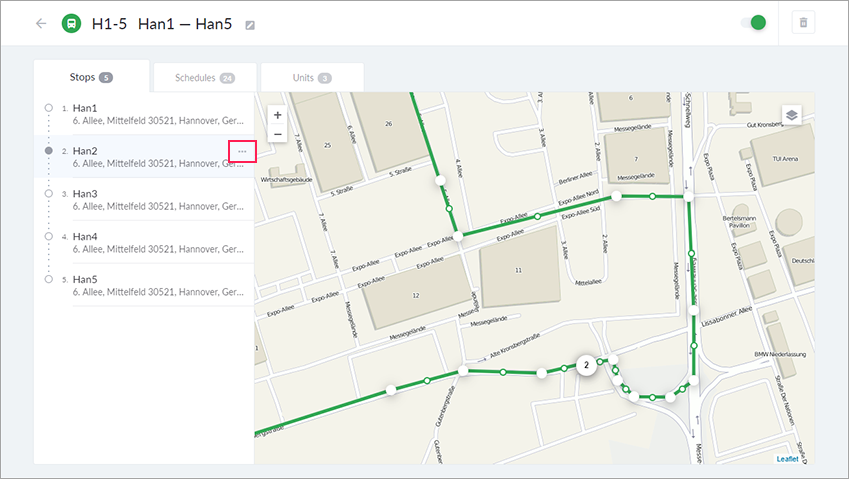Zoom in the map with plus button
Screen dimensions: 849x479
pos(278,115)
